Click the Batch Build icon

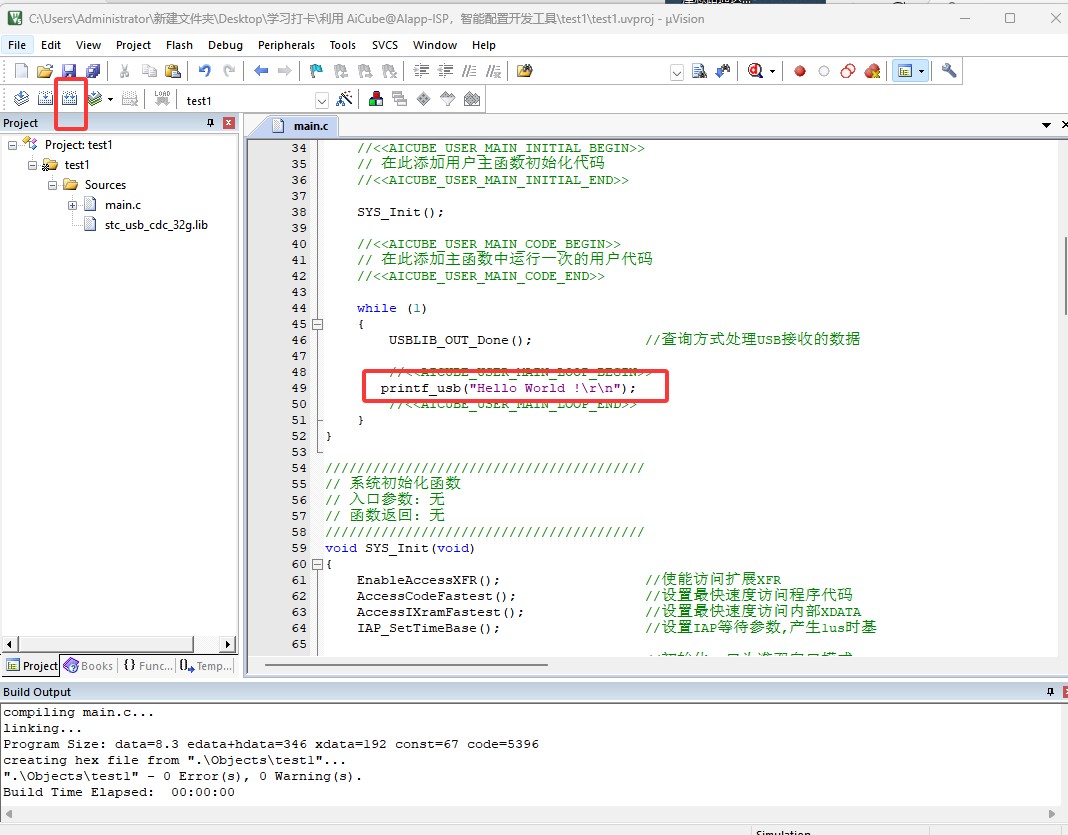pos(95,99)
